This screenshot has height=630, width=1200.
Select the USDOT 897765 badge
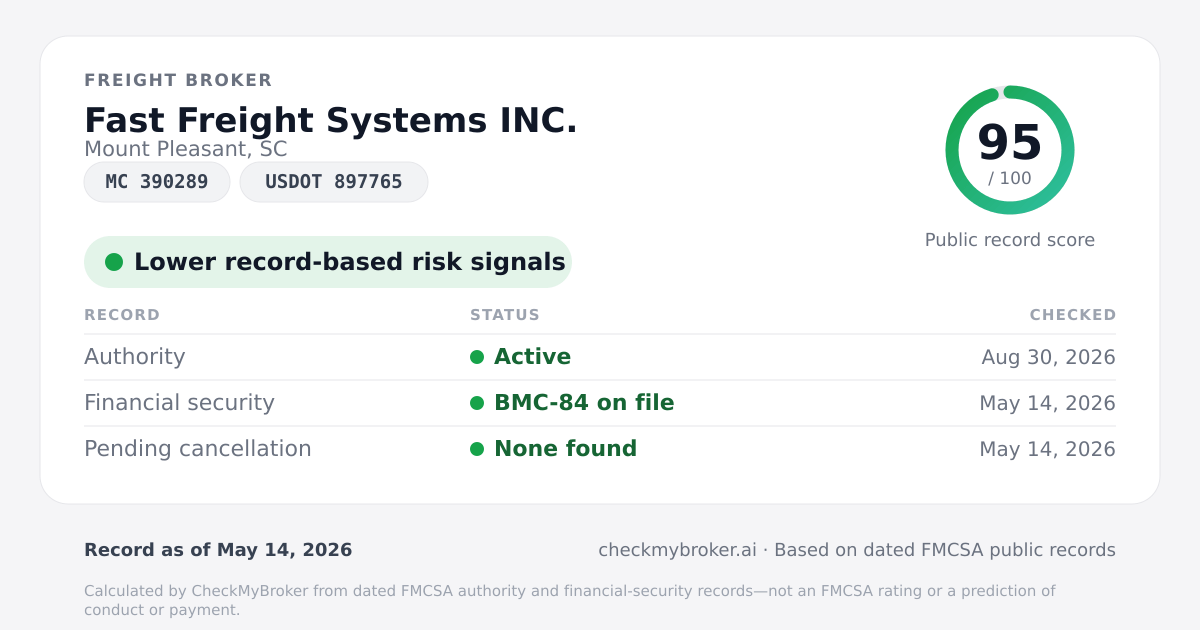[334, 182]
